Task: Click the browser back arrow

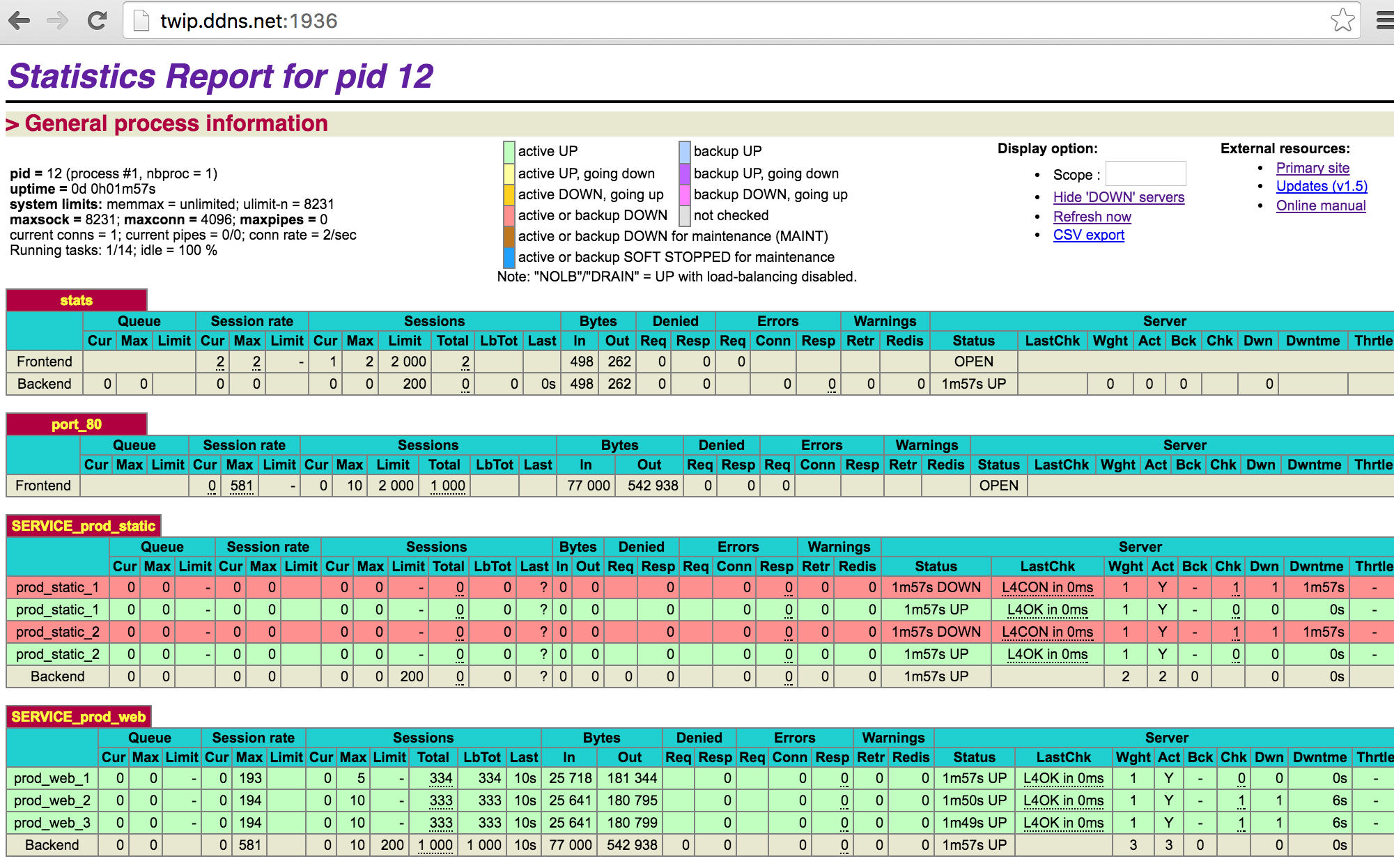Action: pyautogui.click(x=20, y=21)
